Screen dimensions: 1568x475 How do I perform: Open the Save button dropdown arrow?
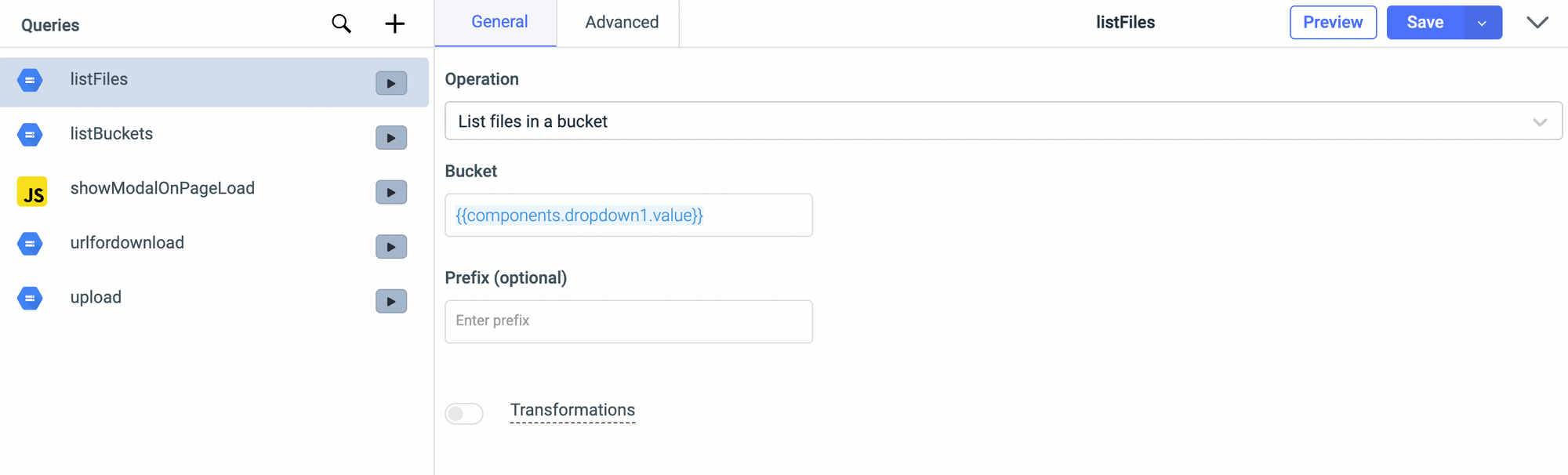pyautogui.click(x=1482, y=23)
